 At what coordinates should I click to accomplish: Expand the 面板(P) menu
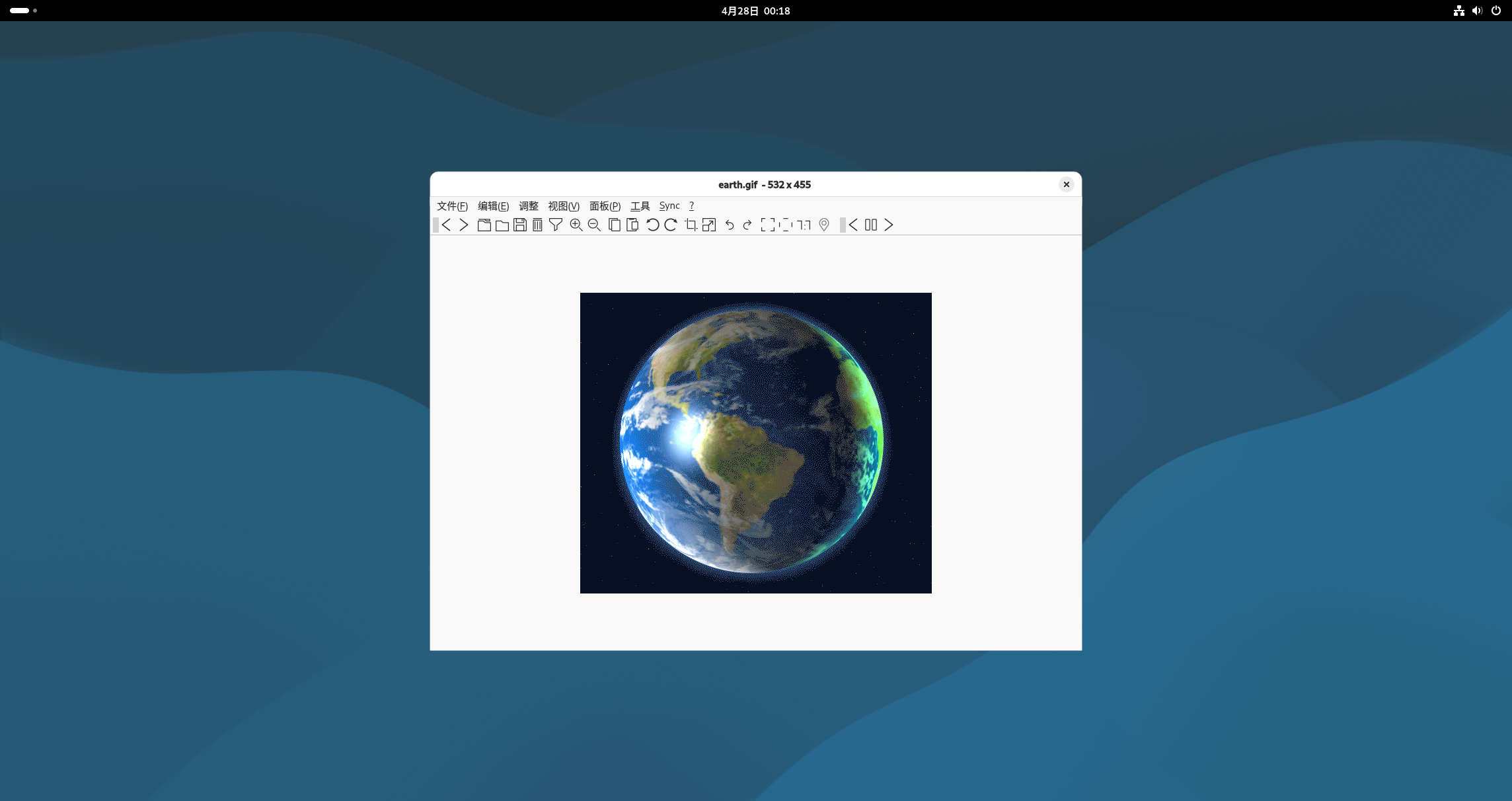(x=605, y=206)
